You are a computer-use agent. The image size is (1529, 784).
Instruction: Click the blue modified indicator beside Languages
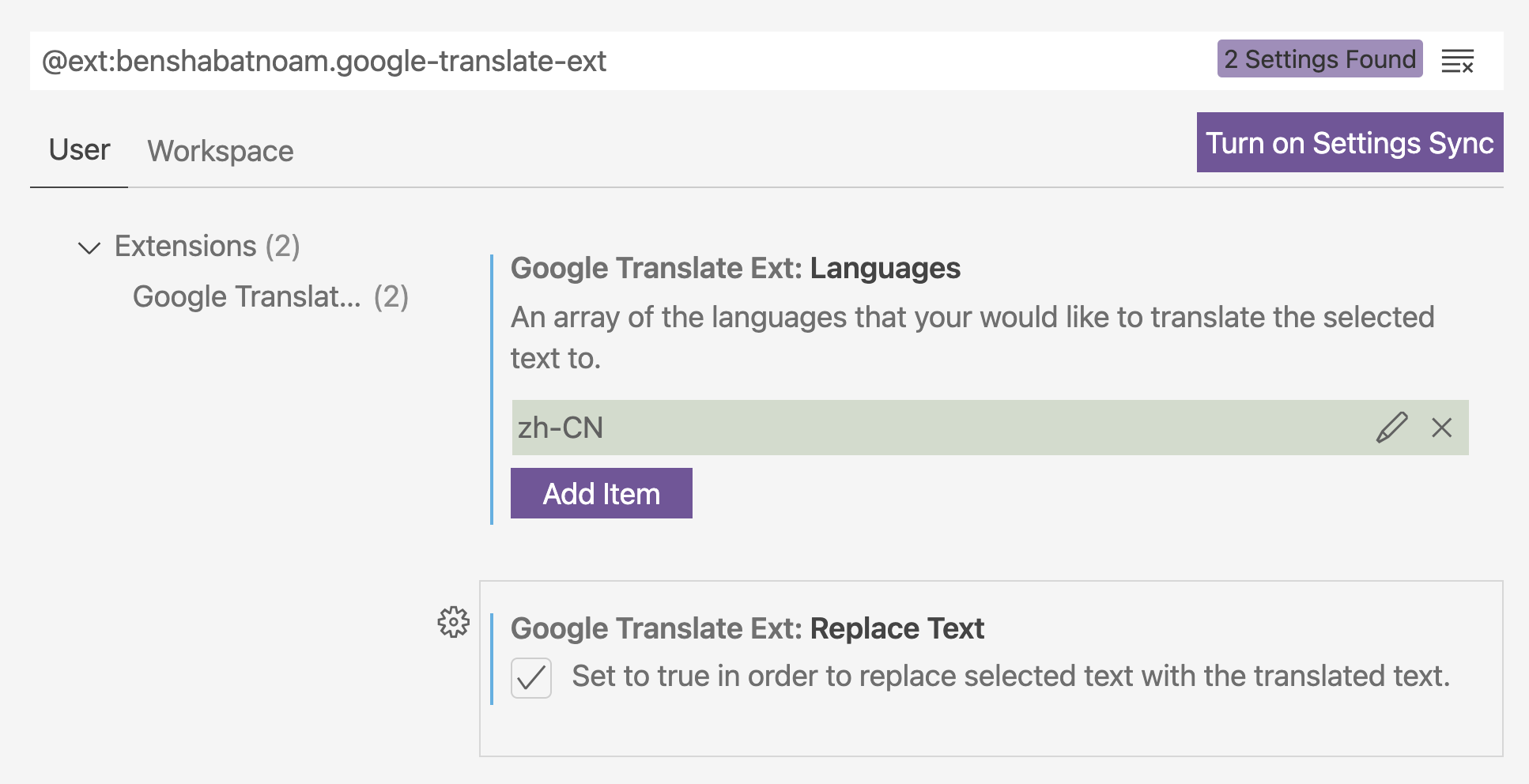[x=492, y=389]
